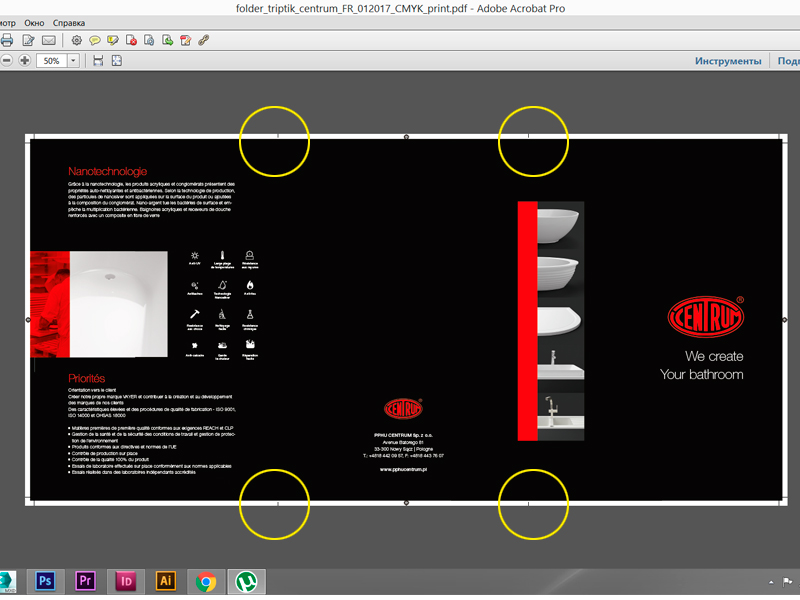Viewport: 800px width, 600px height.
Task: Click the white bathtub photo in the PDF
Action: tap(118, 304)
